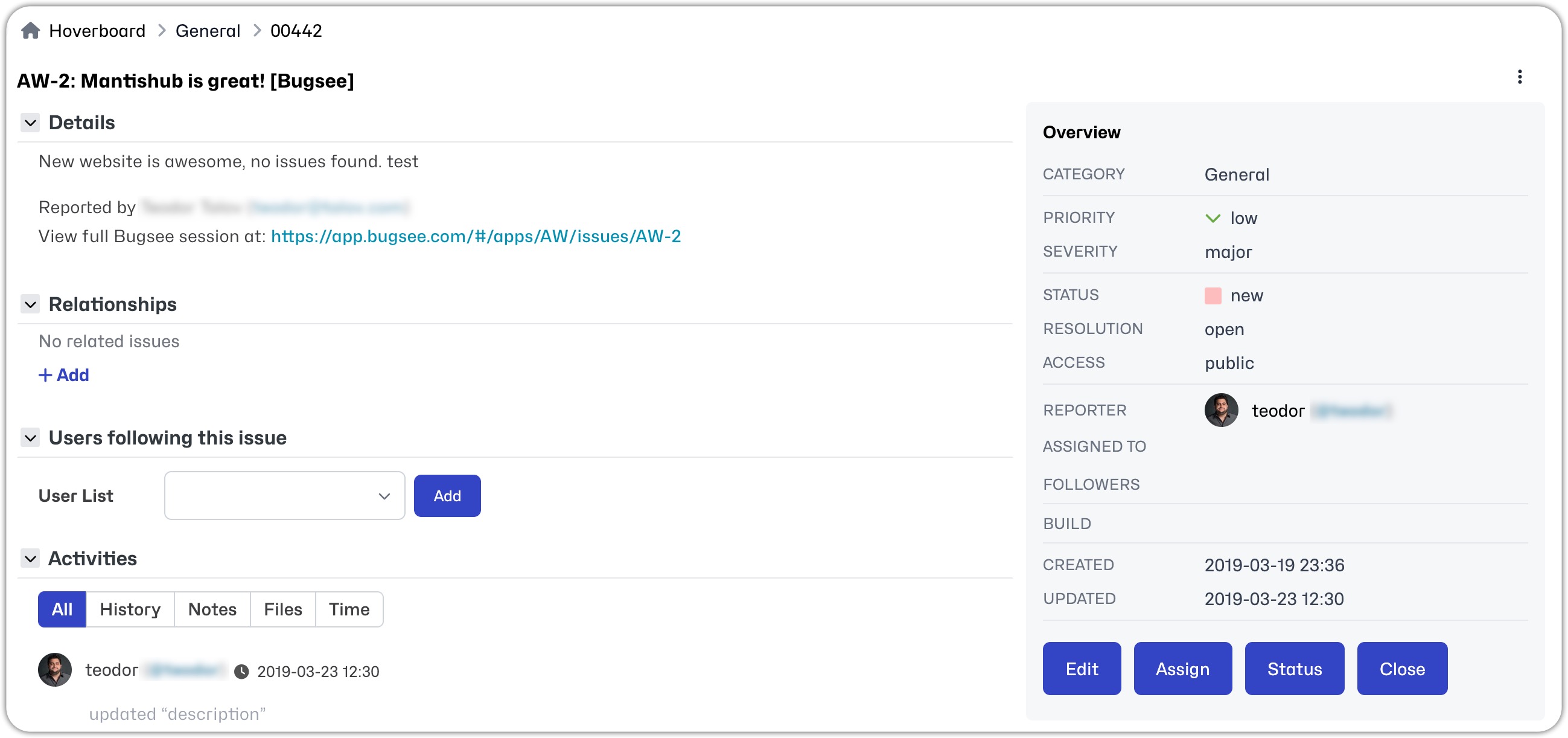
Task: Switch to the Time tab
Action: [x=349, y=609]
